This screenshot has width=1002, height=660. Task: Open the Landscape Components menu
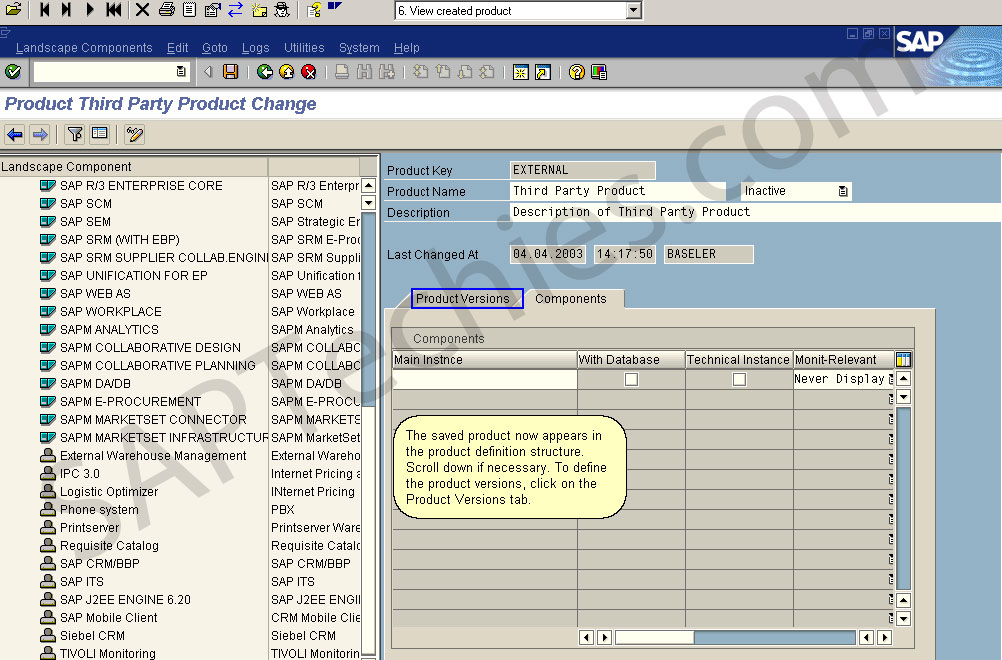point(84,48)
